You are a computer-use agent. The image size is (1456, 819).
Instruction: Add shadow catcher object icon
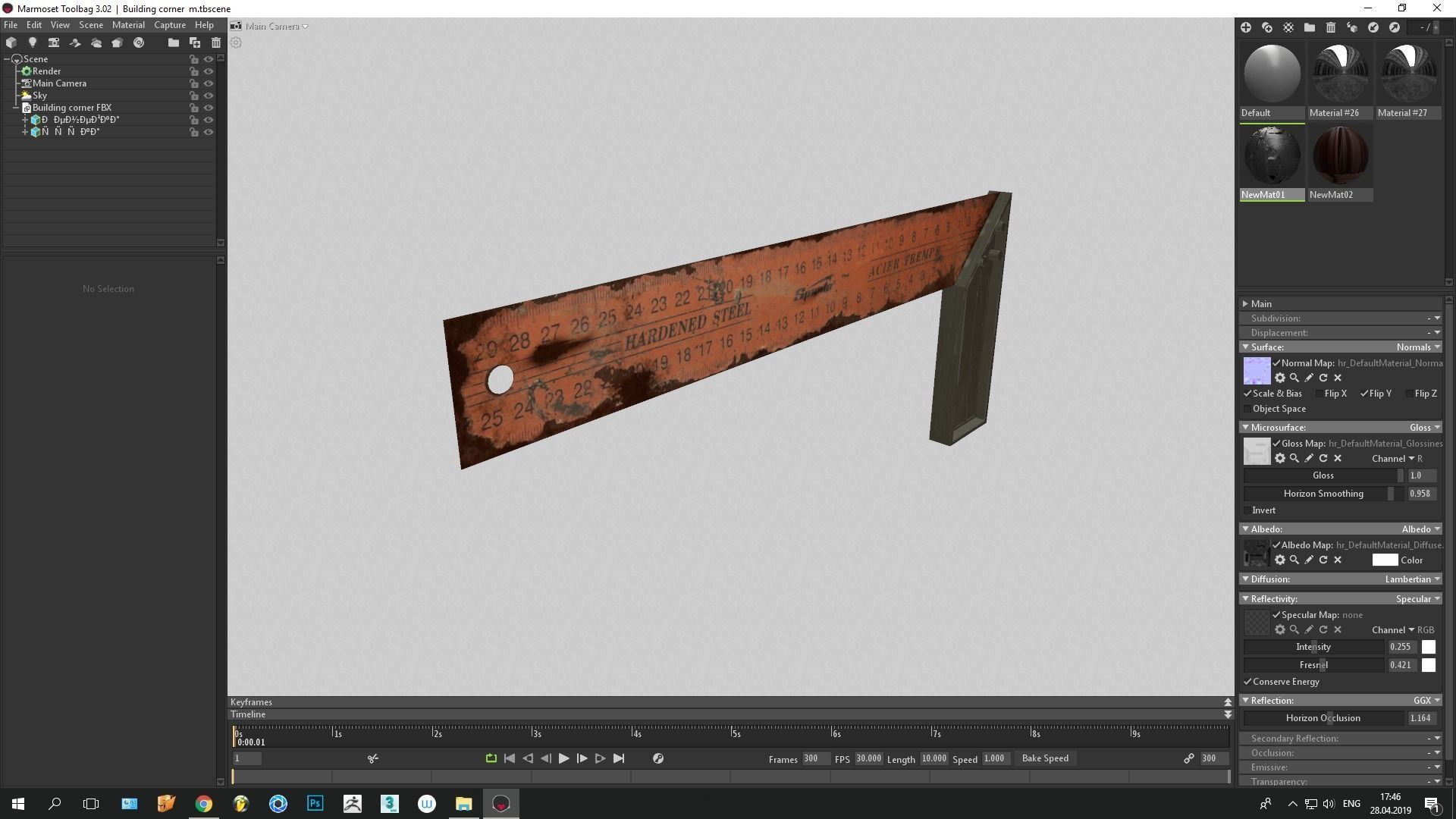(x=75, y=42)
